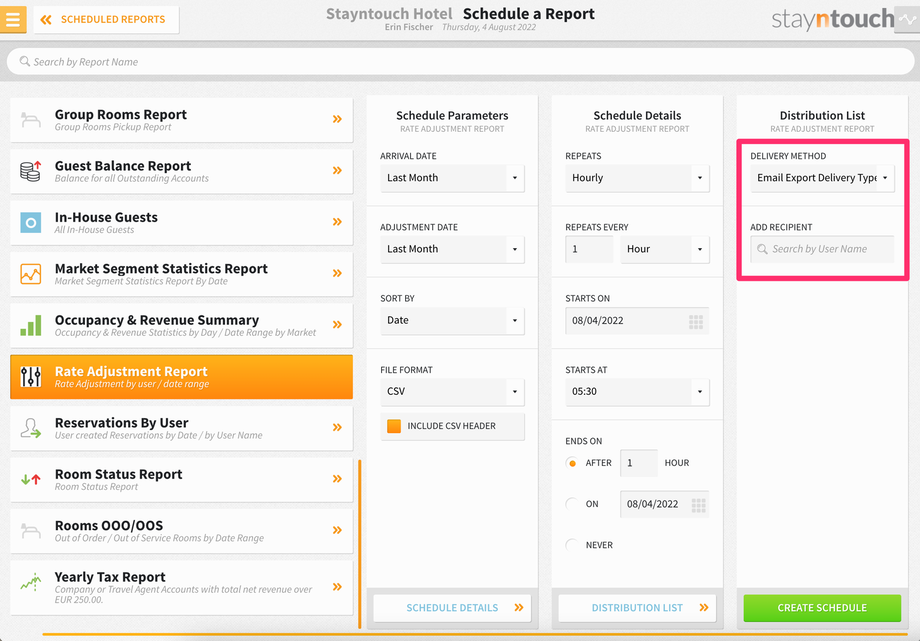Click the report list vertical scrollbar
920x641 pixels.
pyautogui.click(x=360, y=544)
